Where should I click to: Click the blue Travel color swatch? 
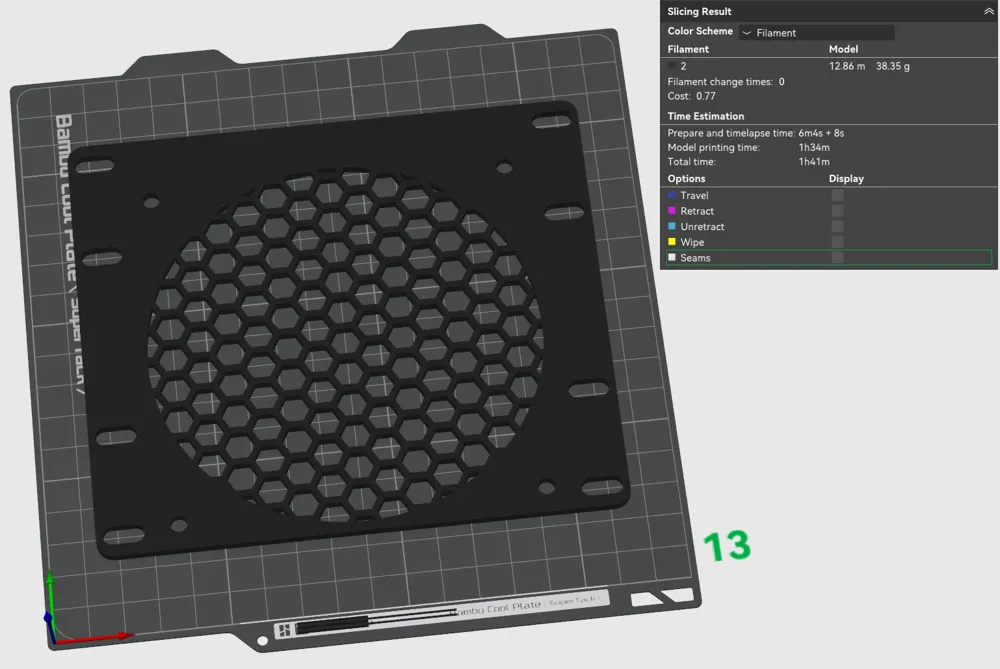point(672,195)
